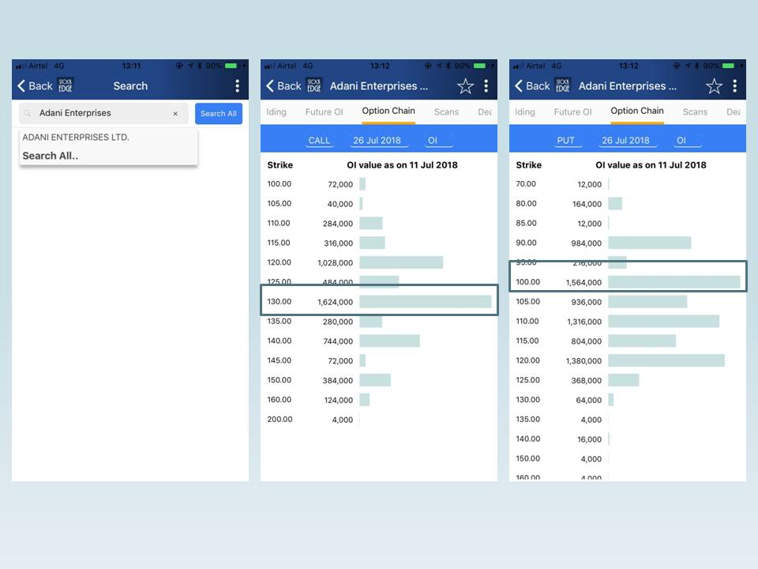Click PUT strike 80.00

click(x=526, y=204)
